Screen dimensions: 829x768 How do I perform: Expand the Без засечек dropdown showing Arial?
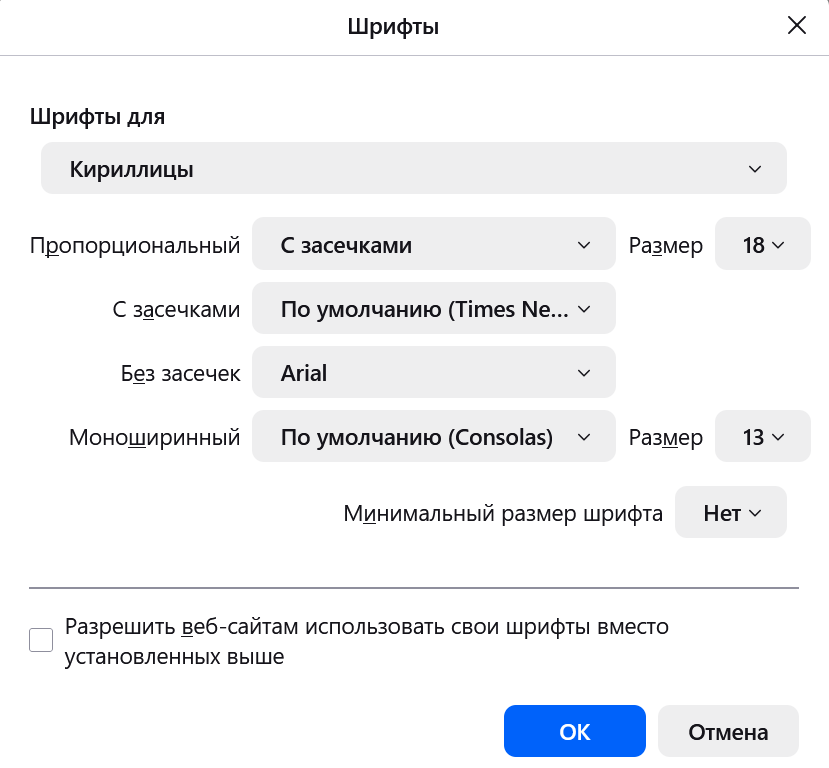434,373
